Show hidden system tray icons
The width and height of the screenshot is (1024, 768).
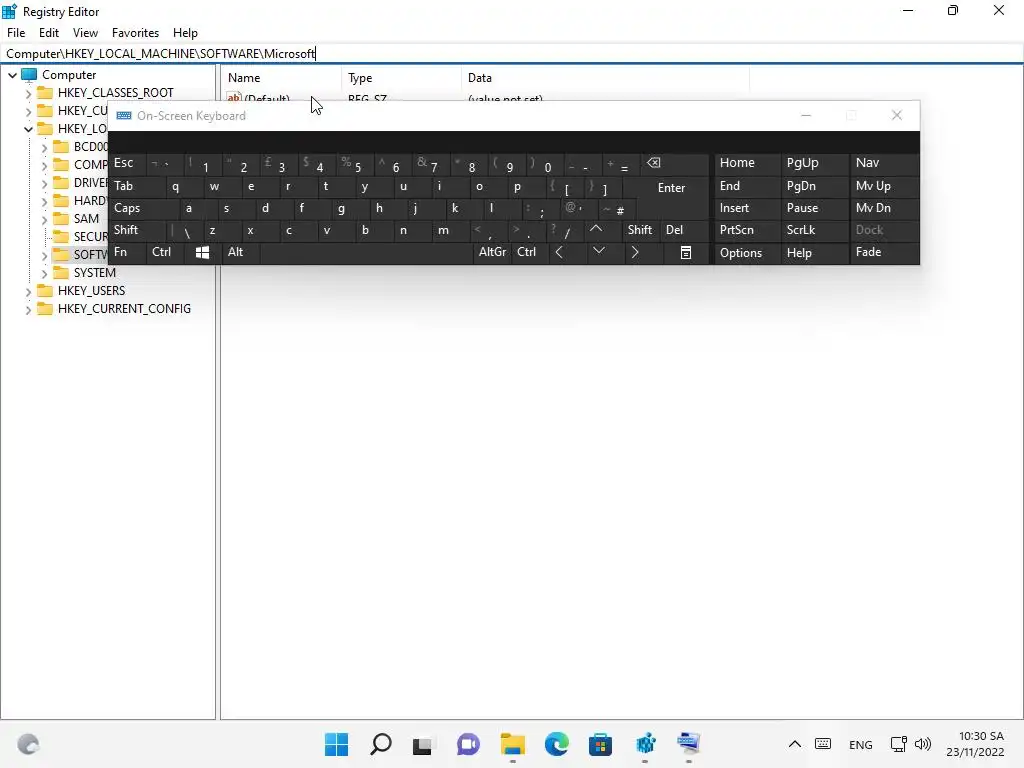click(795, 744)
